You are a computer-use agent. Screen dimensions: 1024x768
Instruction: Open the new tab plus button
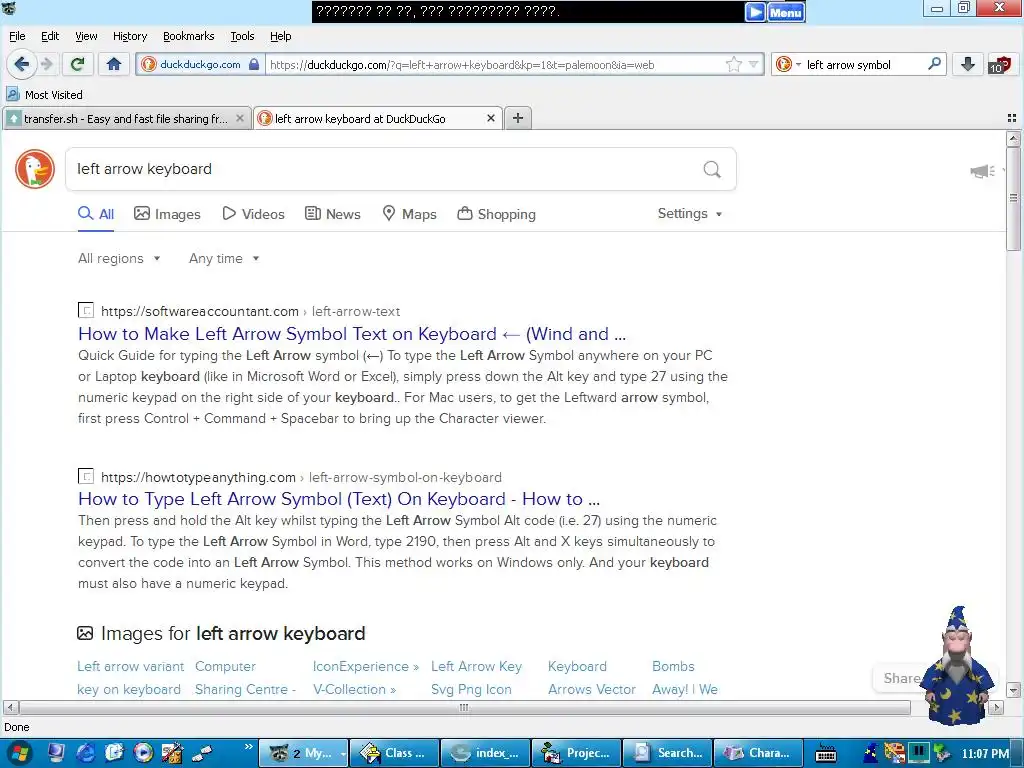tap(517, 118)
